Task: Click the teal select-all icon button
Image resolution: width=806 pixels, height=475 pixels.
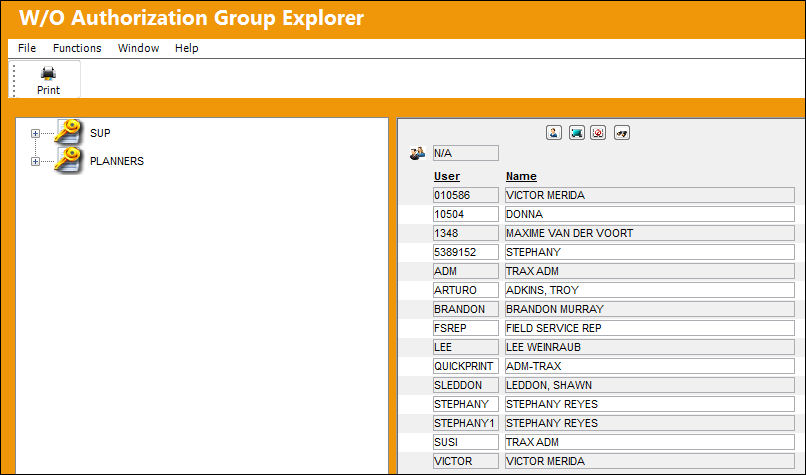Action: click(577, 133)
